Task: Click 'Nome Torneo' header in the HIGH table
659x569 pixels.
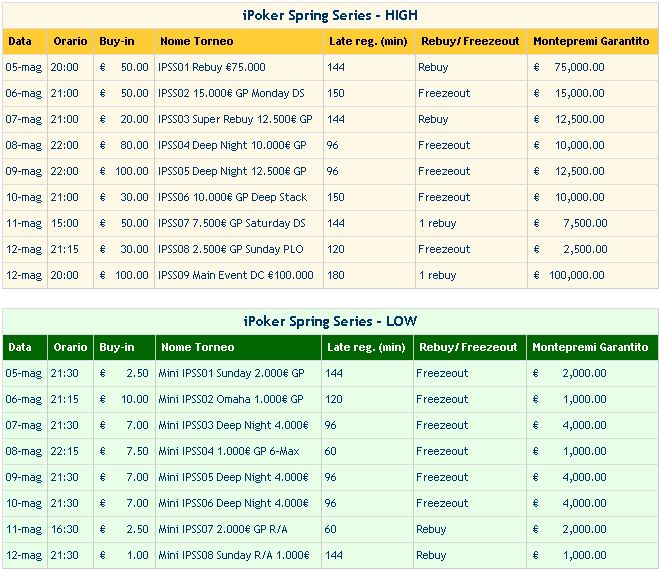Action: click(197, 41)
